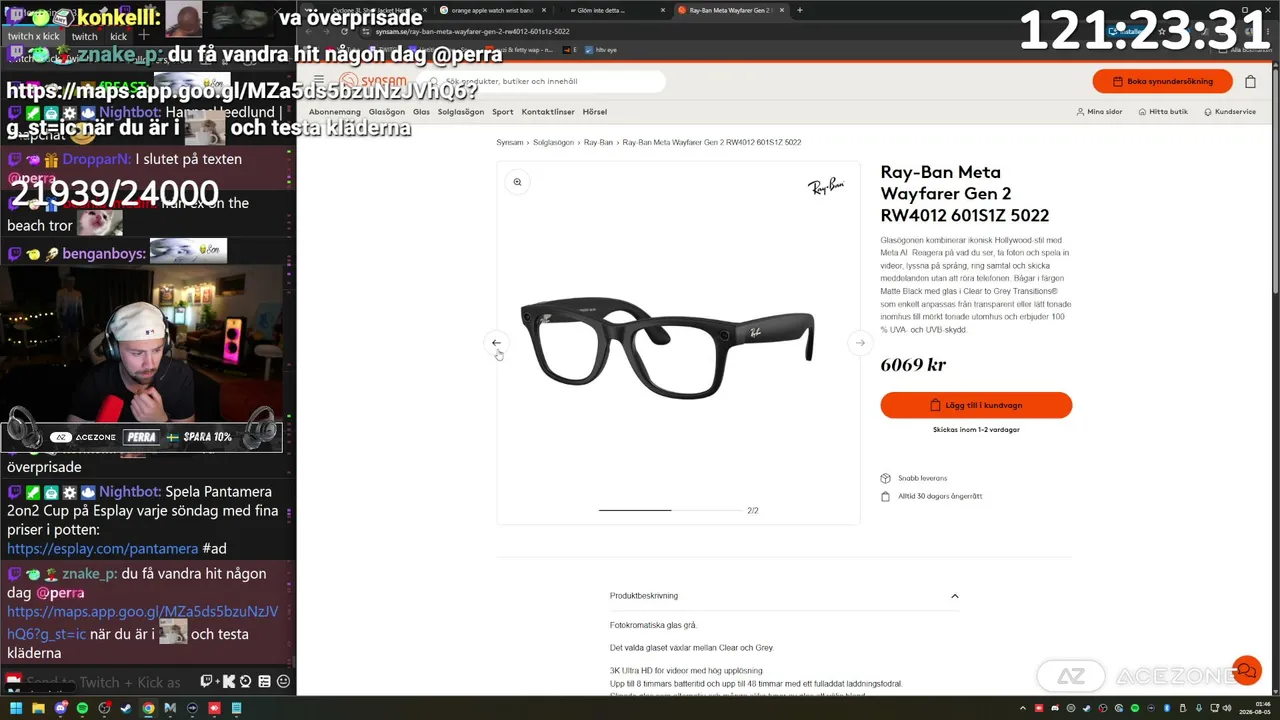
Task: Open a new browser tab
Action: click(799, 10)
